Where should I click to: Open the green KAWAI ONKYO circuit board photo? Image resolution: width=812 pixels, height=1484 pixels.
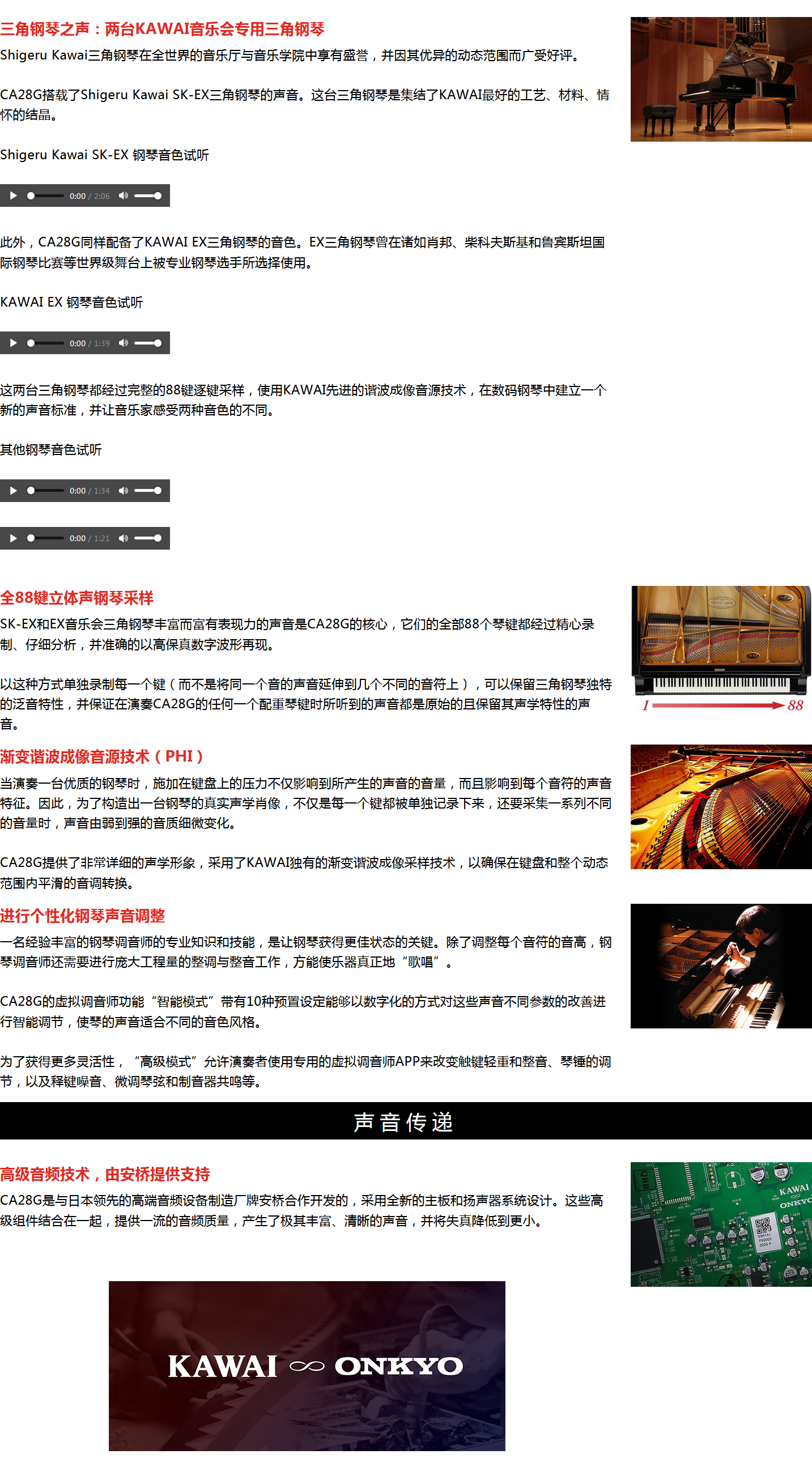[x=721, y=1224]
